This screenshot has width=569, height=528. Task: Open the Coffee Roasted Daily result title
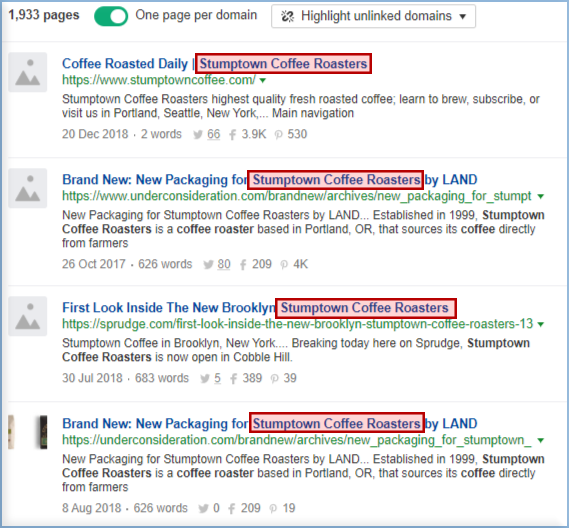click(216, 64)
